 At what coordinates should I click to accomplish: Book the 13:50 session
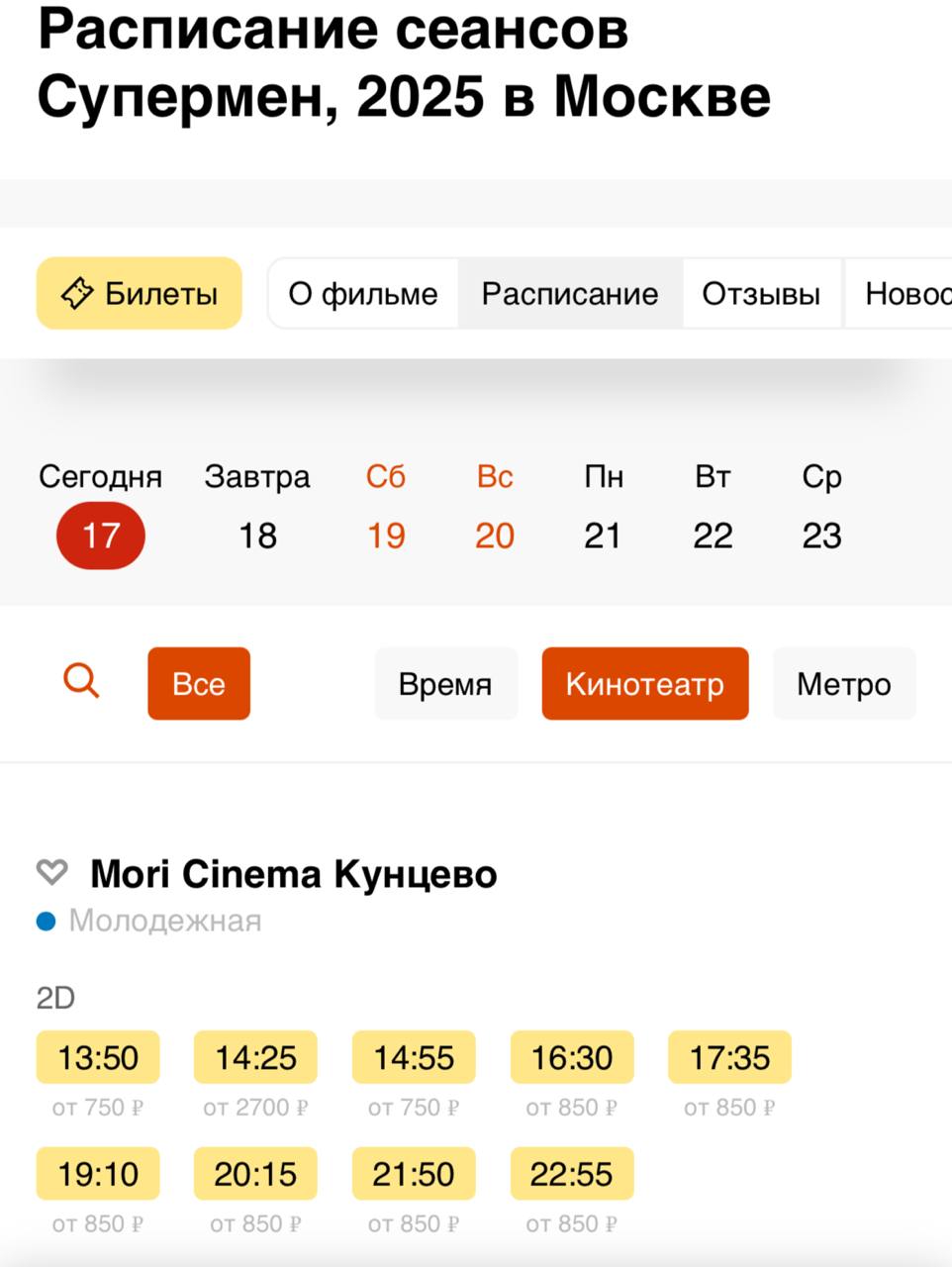tap(98, 1057)
